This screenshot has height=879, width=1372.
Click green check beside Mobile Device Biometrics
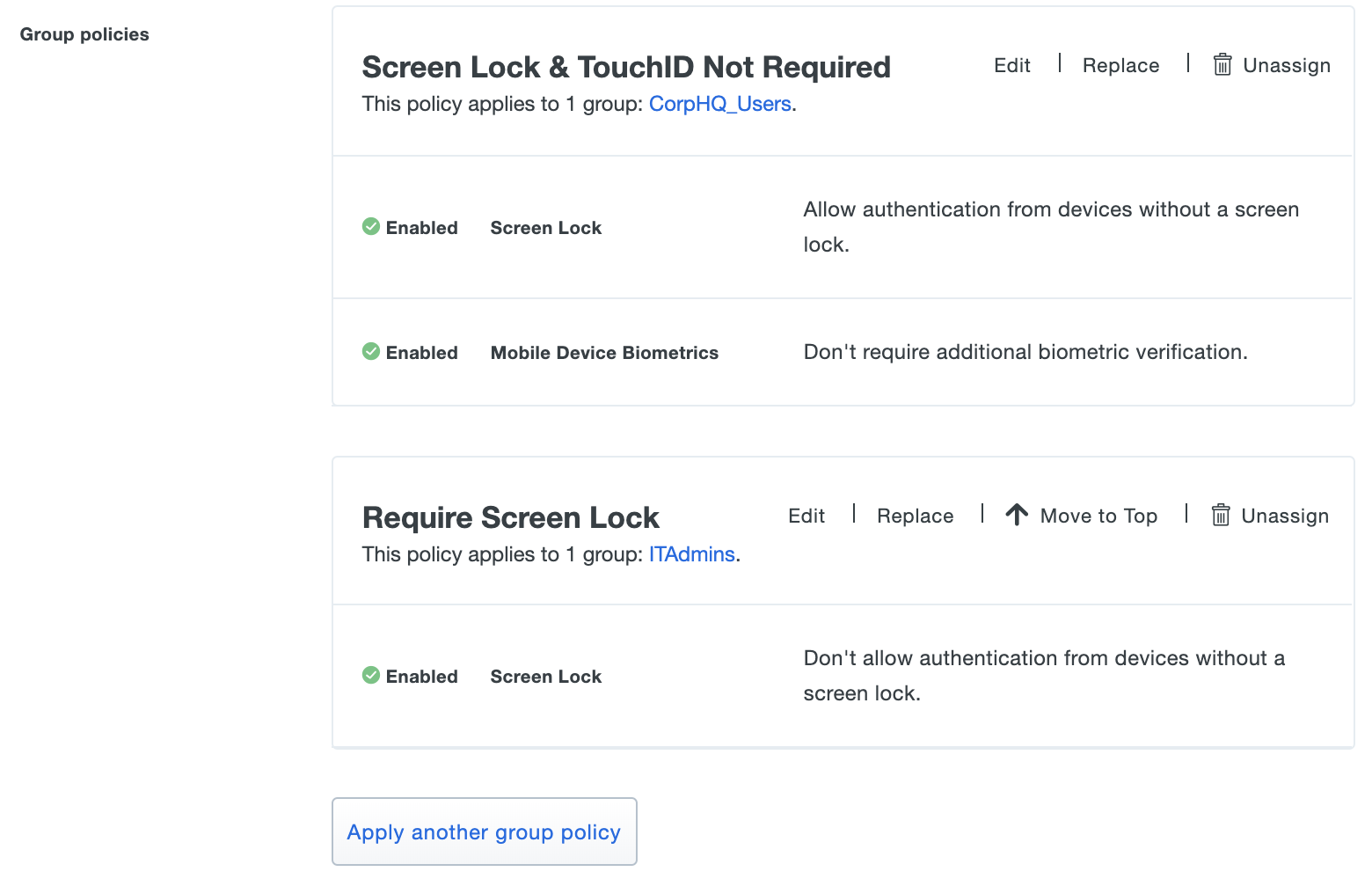coord(371,352)
